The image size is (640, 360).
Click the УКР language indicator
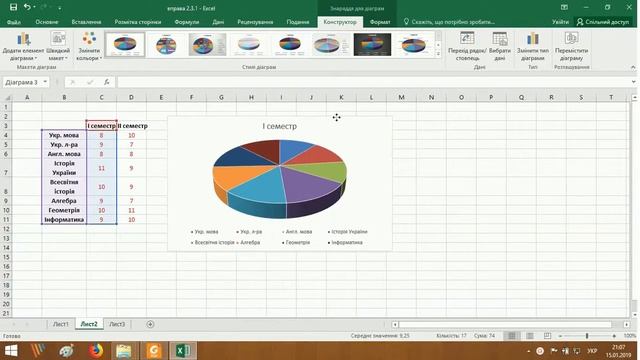(x=592, y=351)
